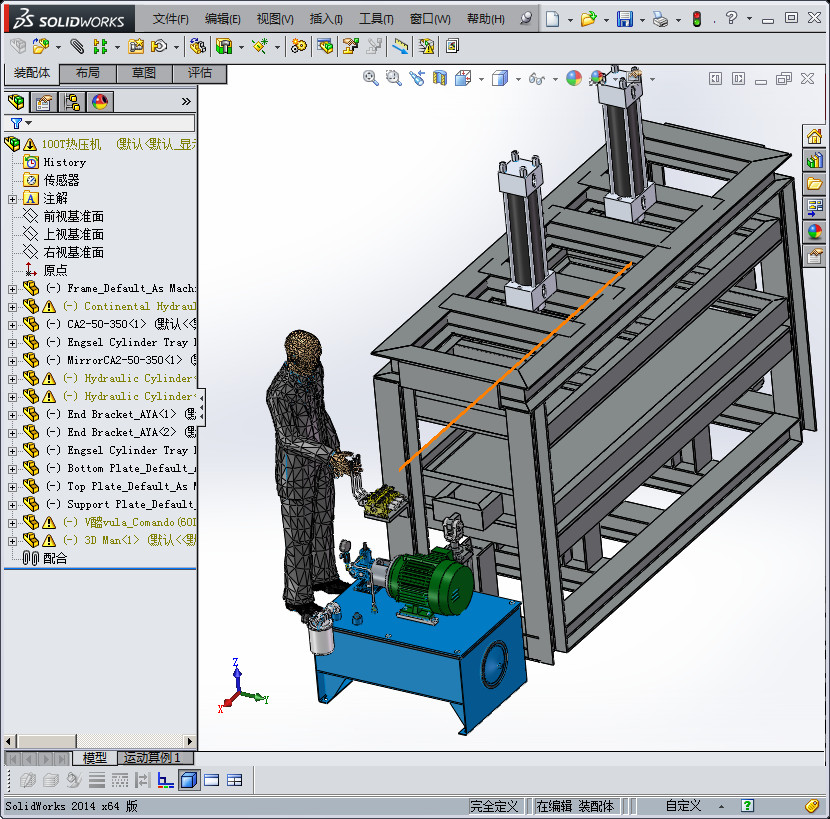This screenshot has height=819, width=830.
Task: Click the Bill of Materials icon
Action: [x=325, y=47]
